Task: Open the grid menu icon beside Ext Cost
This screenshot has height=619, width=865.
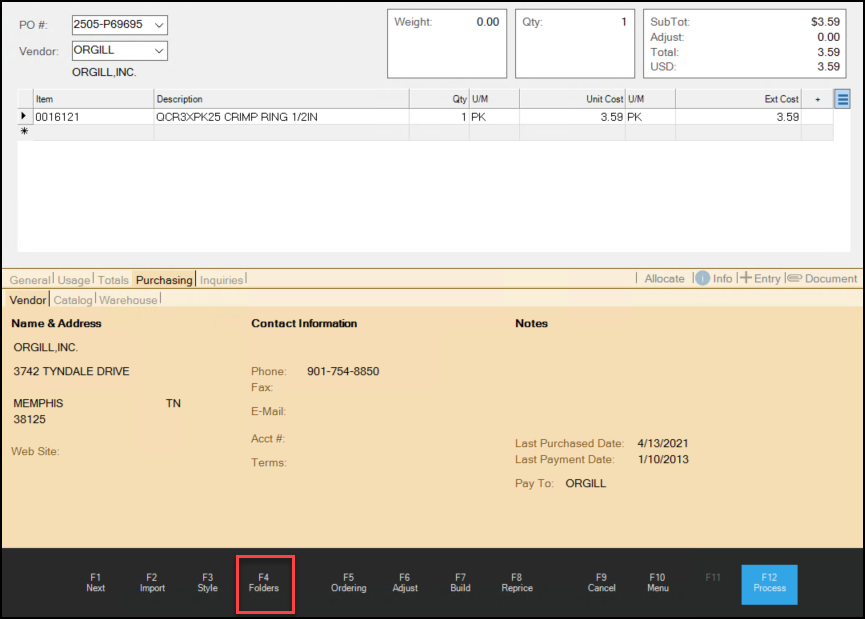Action: click(x=842, y=99)
